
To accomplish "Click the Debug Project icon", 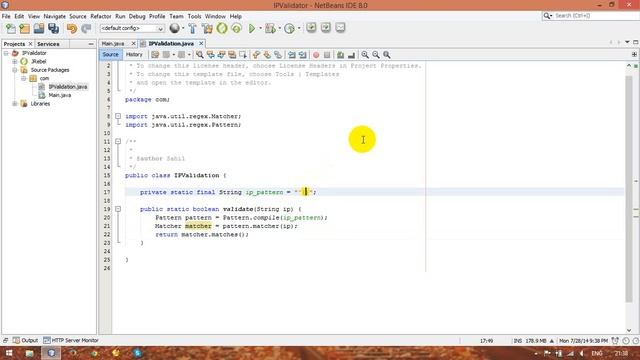I will (270, 28).
